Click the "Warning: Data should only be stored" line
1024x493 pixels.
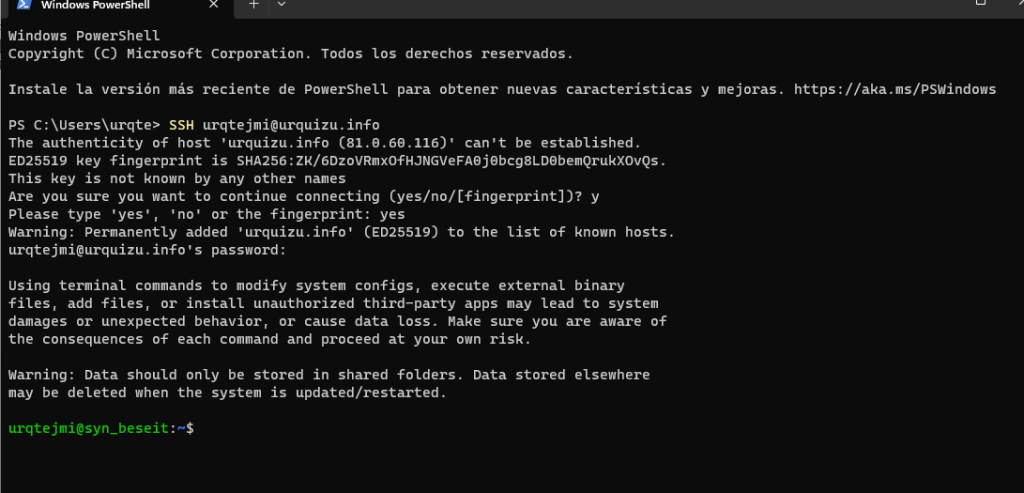click(328, 375)
